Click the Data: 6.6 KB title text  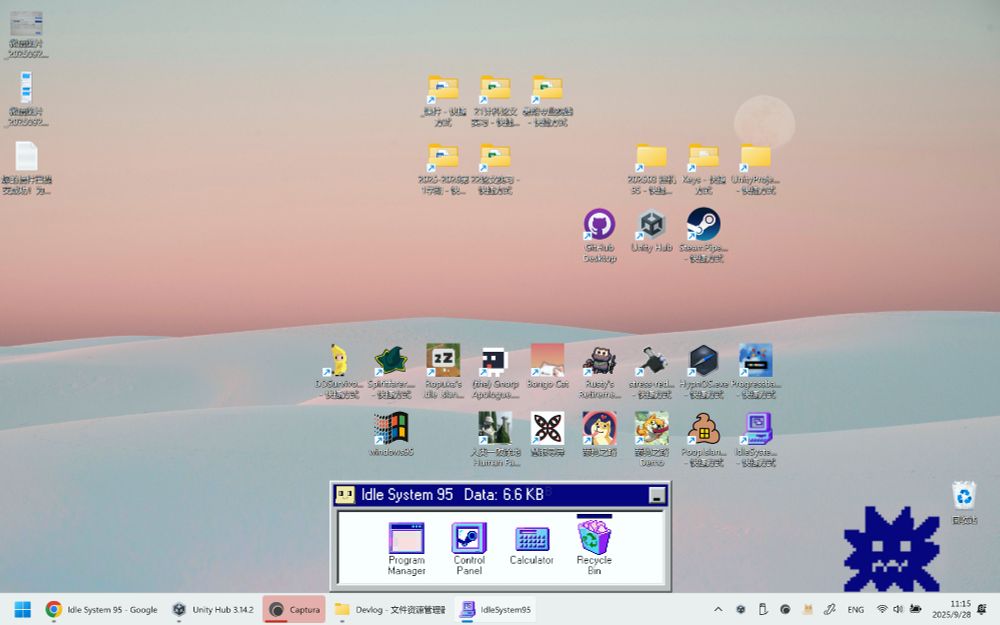coord(504,495)
